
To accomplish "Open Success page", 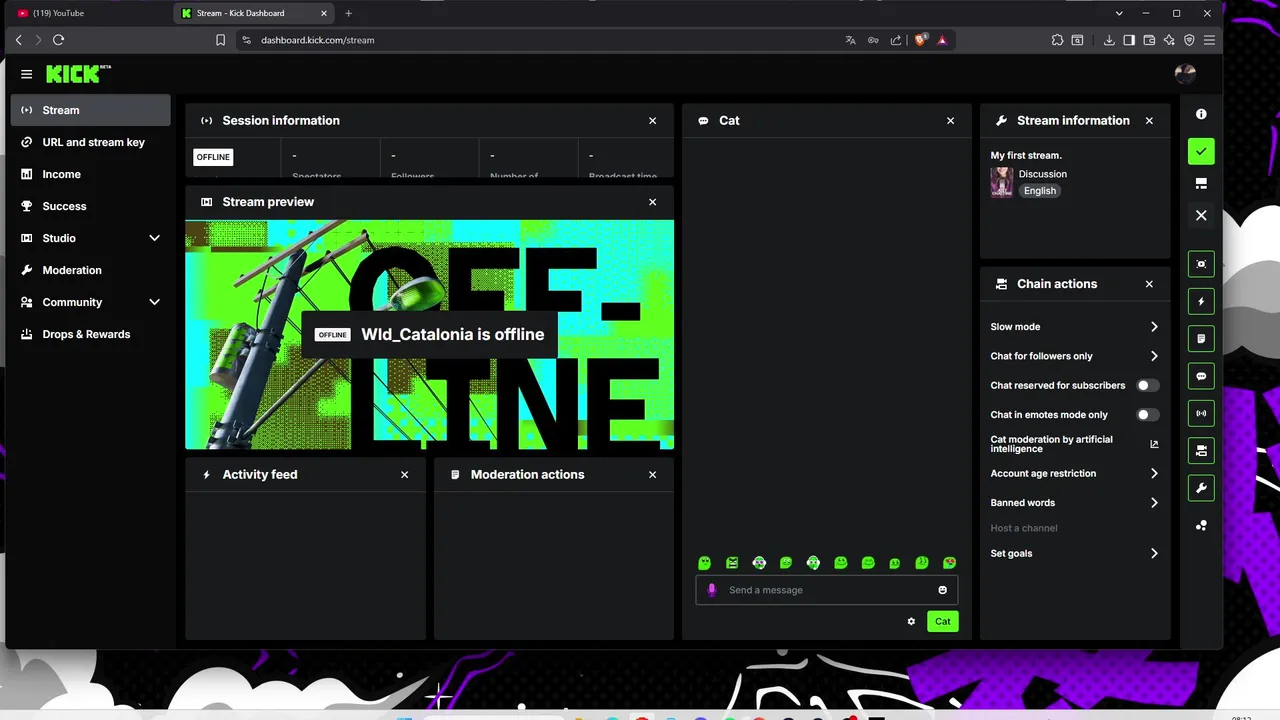I will tap(90, 206).
